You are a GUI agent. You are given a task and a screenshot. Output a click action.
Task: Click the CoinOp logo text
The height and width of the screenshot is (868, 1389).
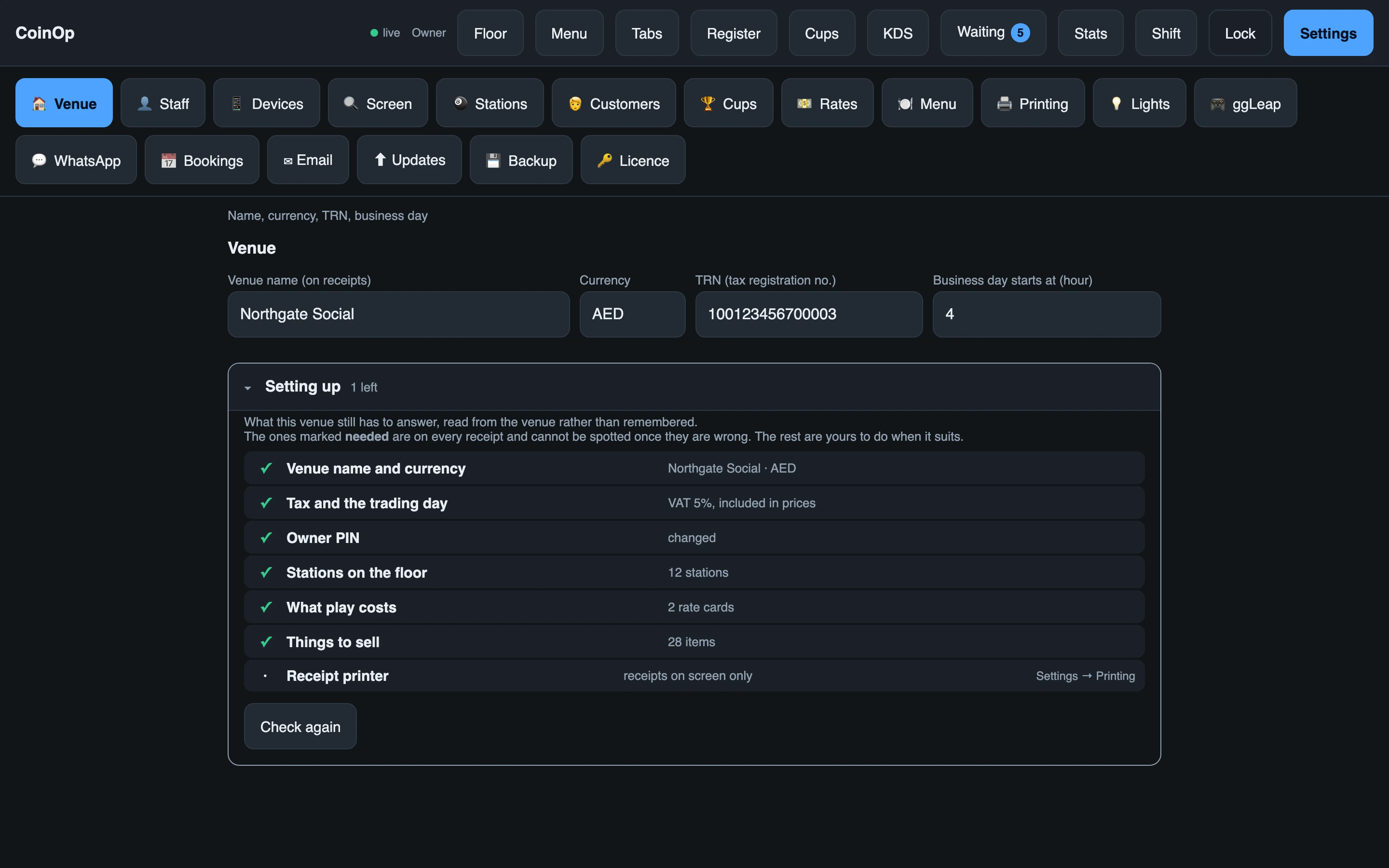pos(45,33)
